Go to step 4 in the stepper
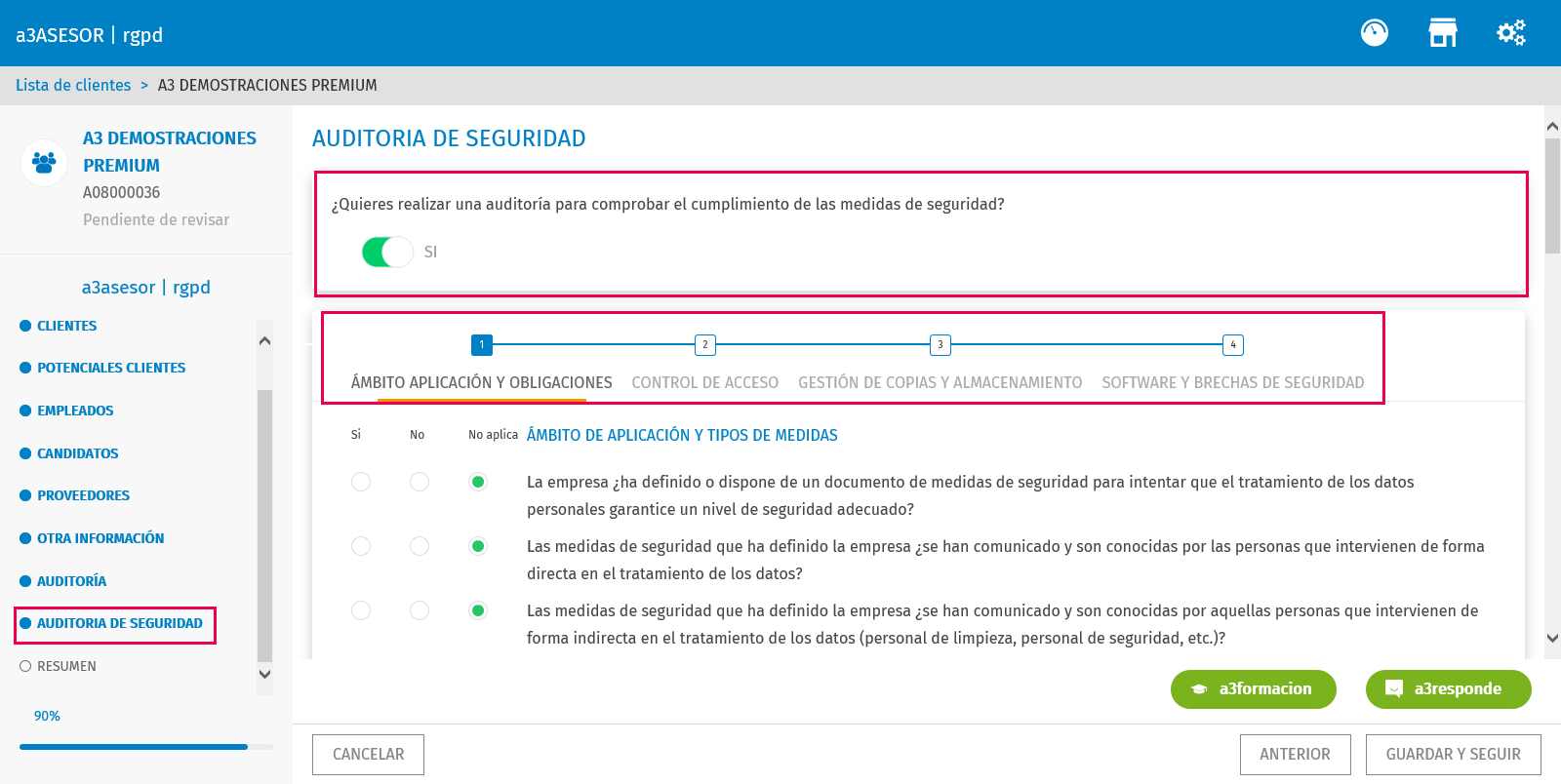The image size is (1561, 784). tap(1233, 344)
